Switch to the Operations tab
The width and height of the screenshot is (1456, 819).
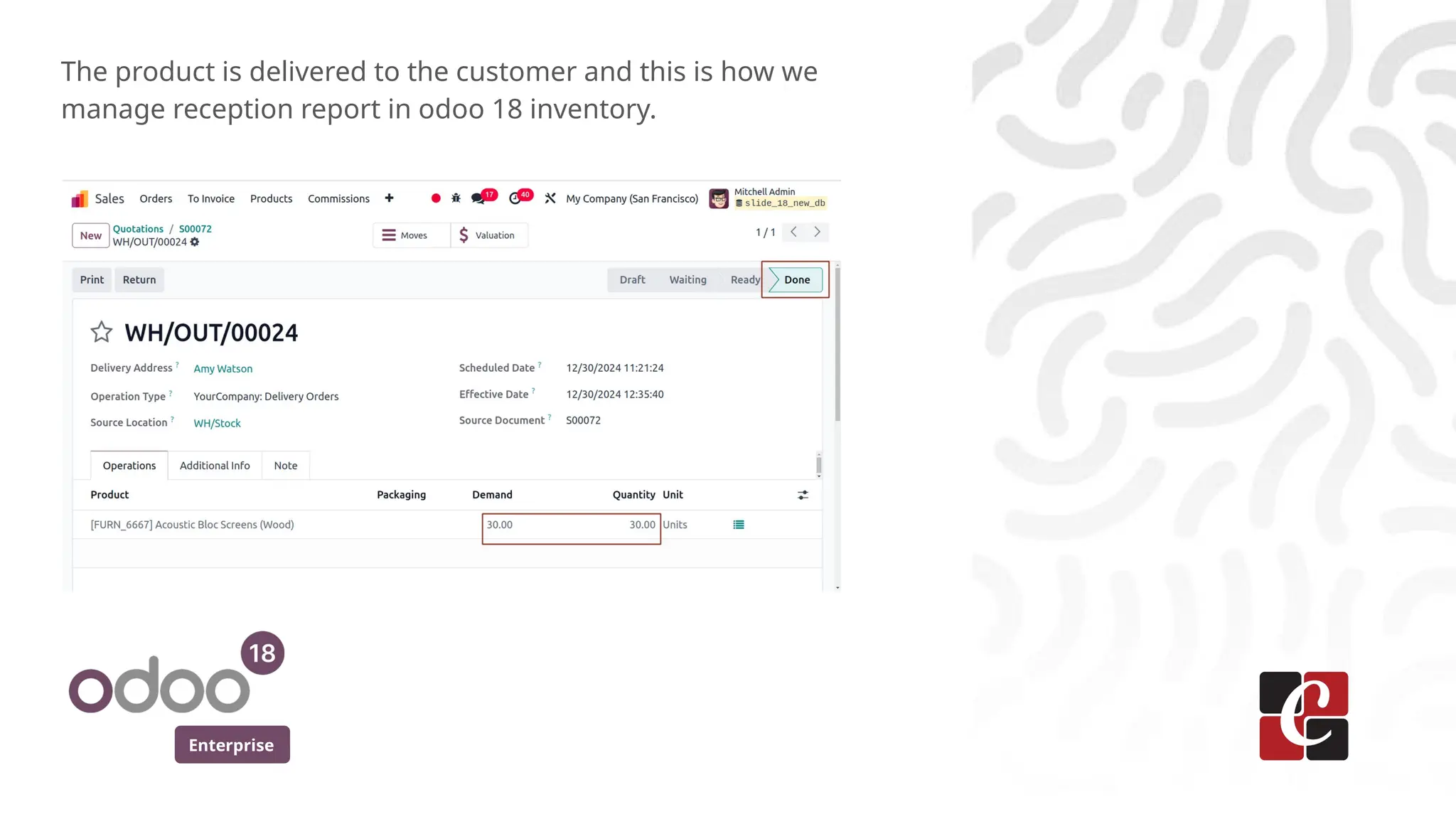[129, 466]
